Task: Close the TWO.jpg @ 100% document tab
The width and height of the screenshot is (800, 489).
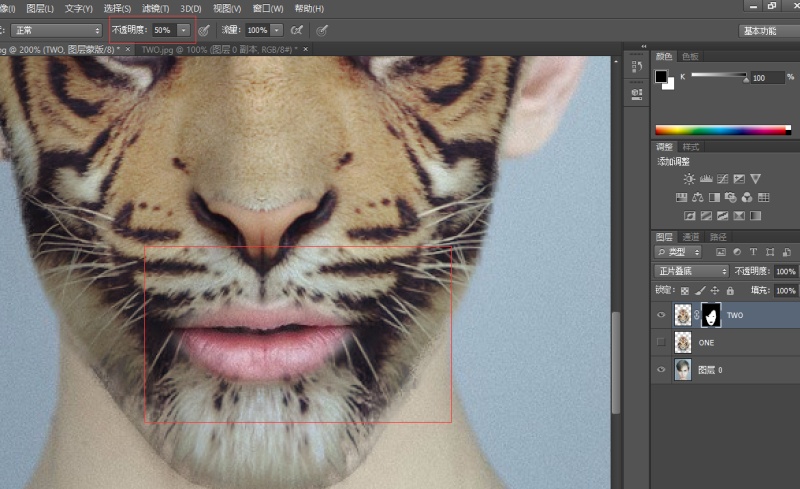Action: click(x=306, y=49)
